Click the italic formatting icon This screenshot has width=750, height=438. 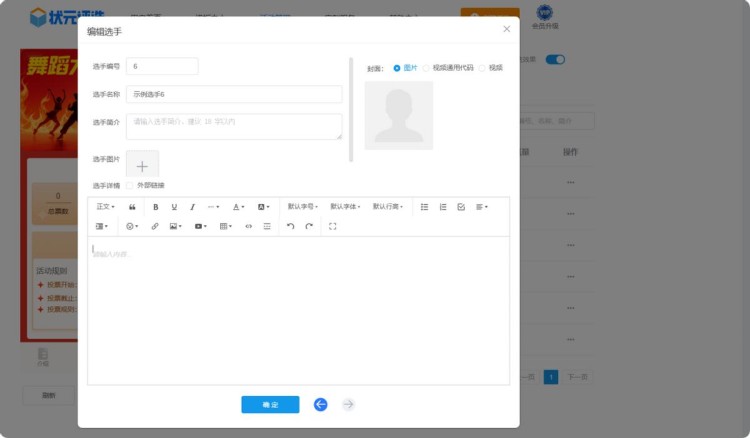click(x=192, y=207)
